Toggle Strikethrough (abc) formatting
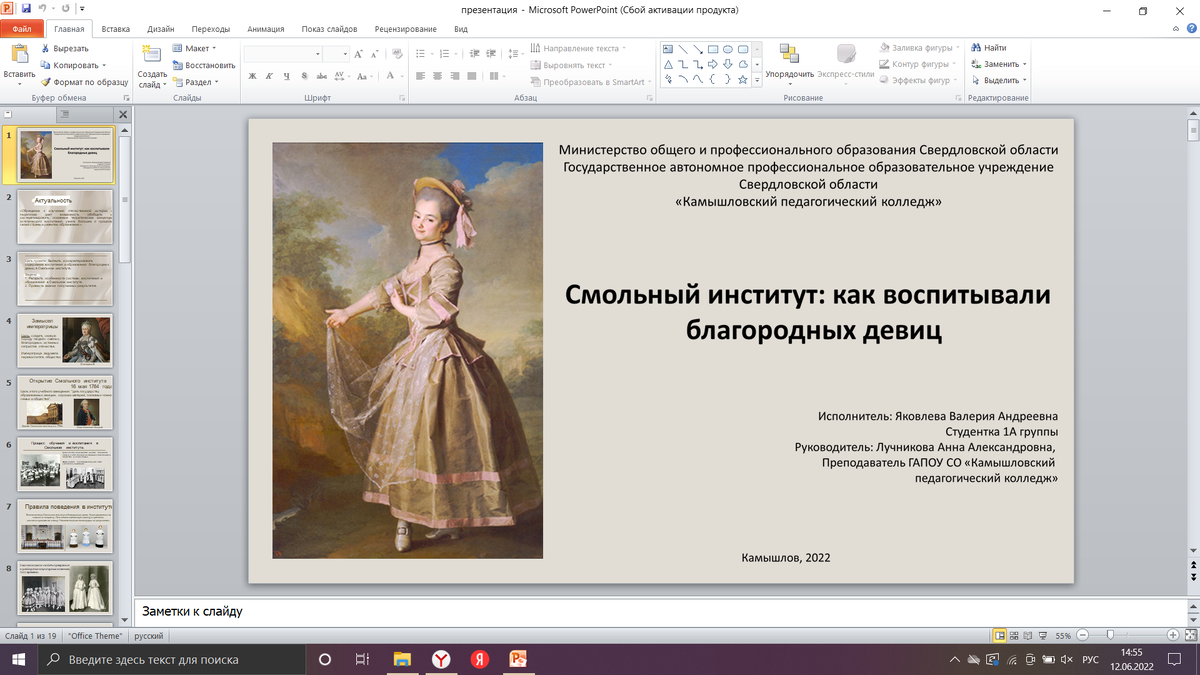Screen dimensions: 1200x675 pyautogui.click(x=321, y=77)
